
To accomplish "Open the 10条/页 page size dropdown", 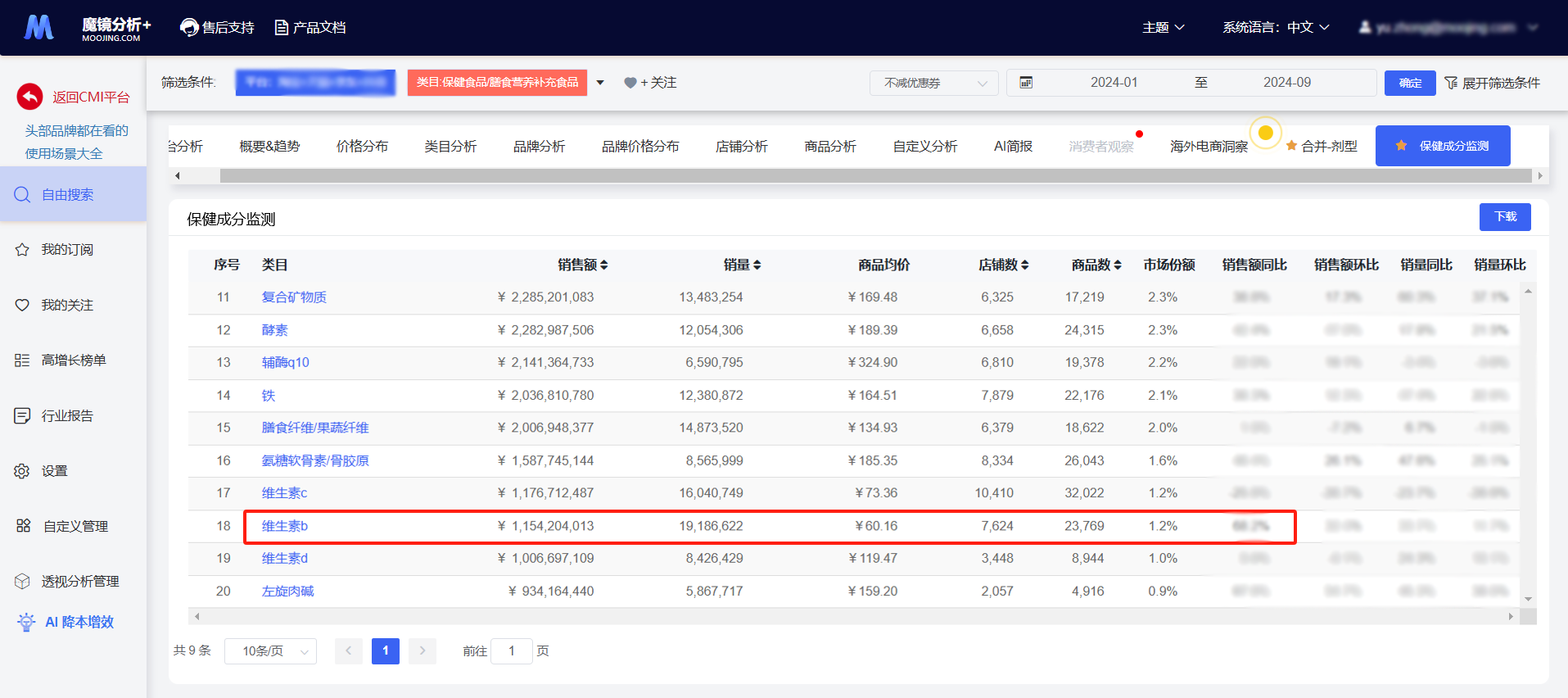I will pyautogui.click(x=270, y=651).
